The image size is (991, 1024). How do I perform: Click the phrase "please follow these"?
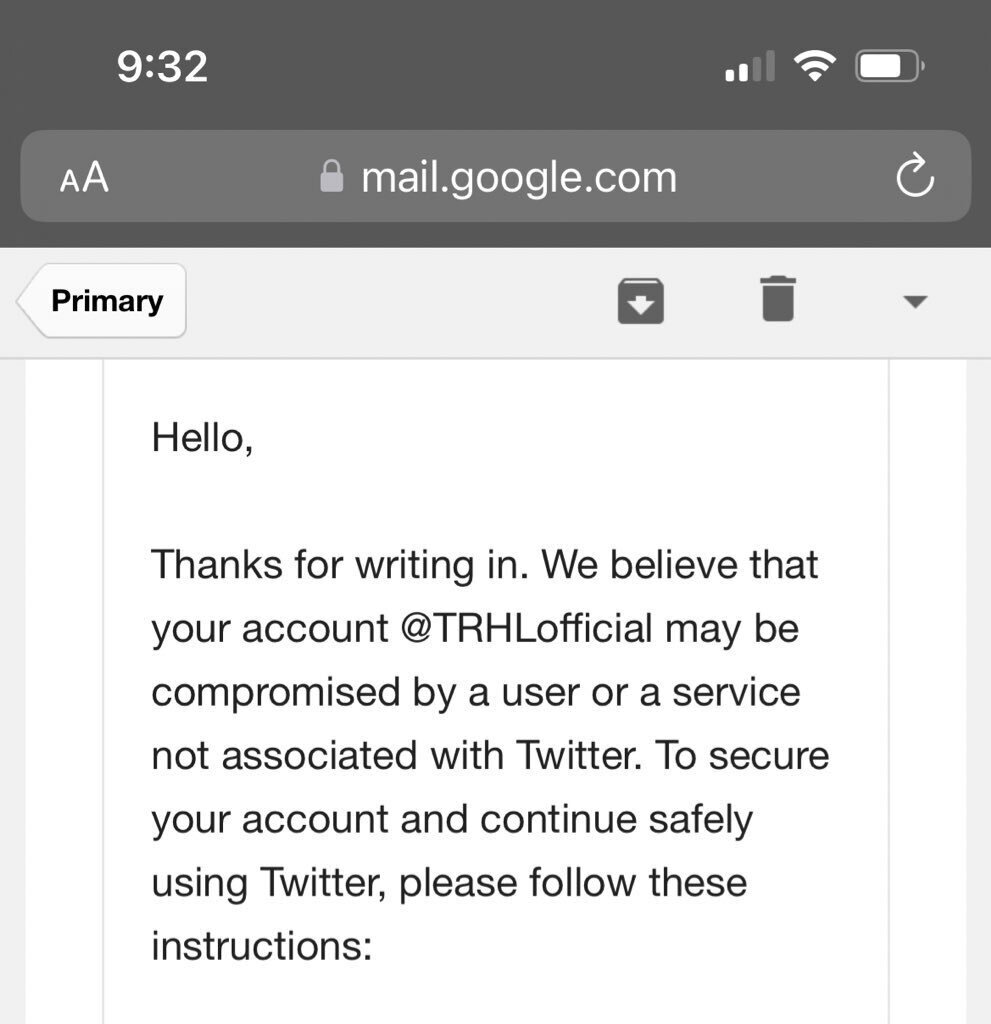point(573,883)
